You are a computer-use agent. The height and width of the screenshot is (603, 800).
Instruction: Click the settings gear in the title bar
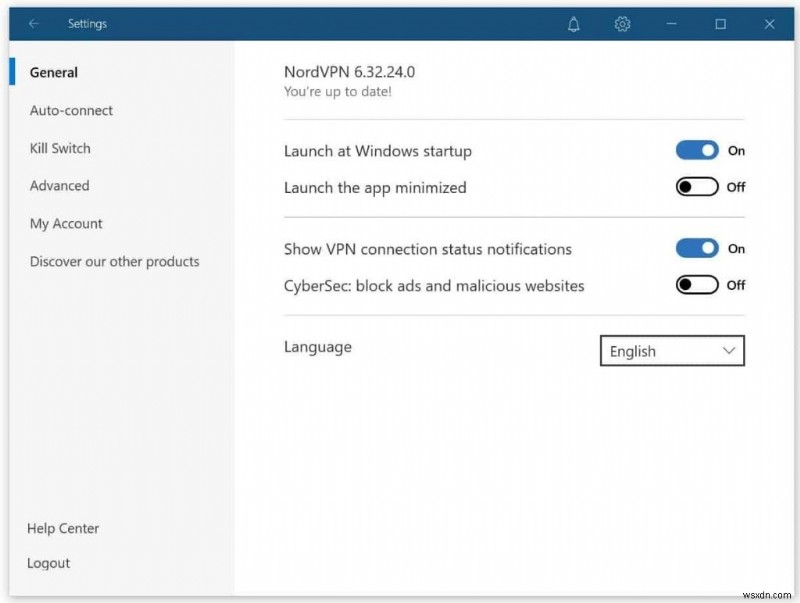622,23
